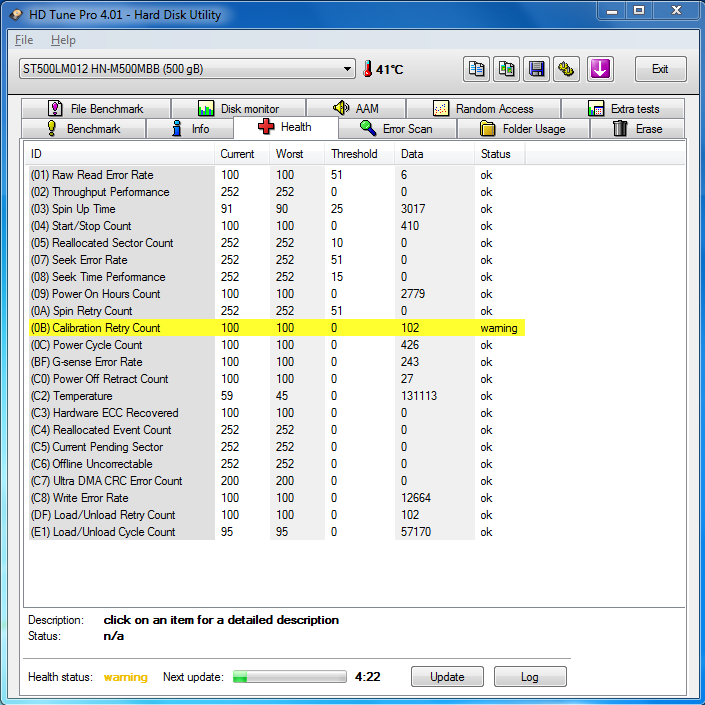The image size is (705, 705).
Task: Select the Start/Stop Count row
Action: (x=277, y=226)
